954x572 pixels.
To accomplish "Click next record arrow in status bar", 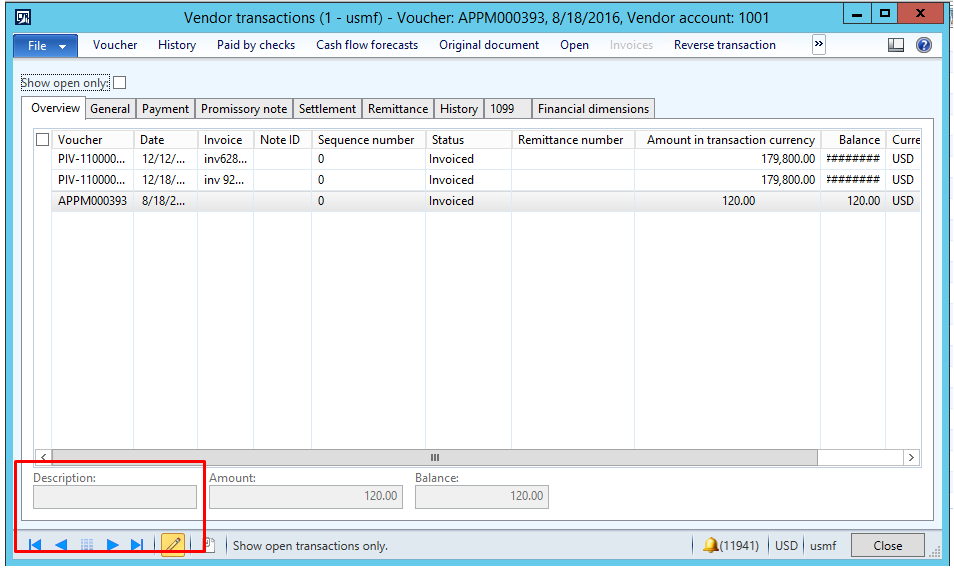I will click(112, 545).
